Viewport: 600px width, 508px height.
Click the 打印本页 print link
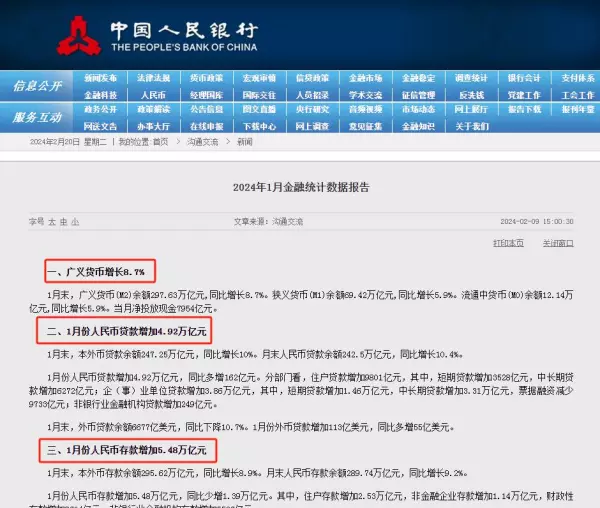point(508,243)
